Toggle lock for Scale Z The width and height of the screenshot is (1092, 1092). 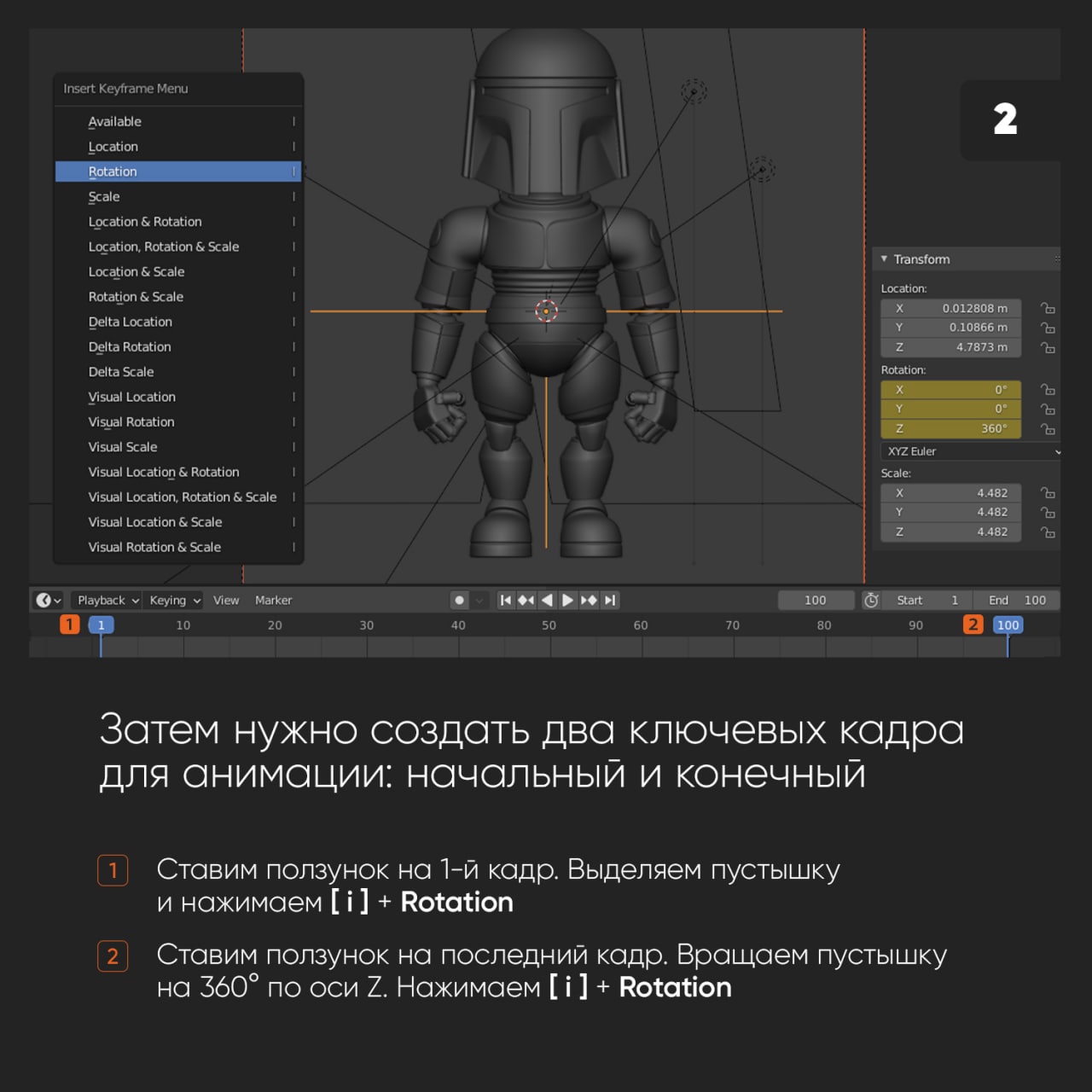[x=1048, y=531]
